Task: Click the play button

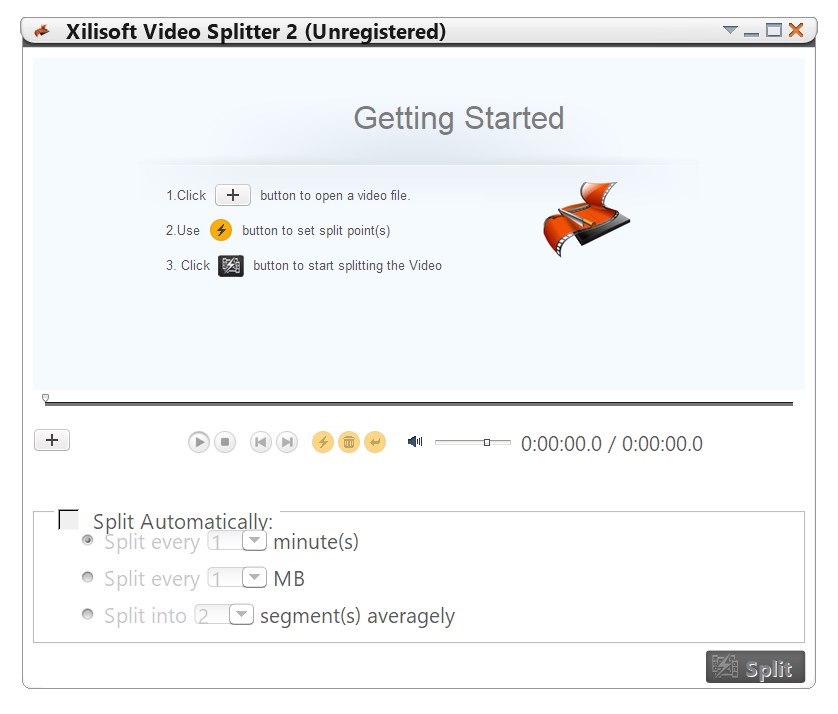Action: pyautogui.click(x=198, y=443)
